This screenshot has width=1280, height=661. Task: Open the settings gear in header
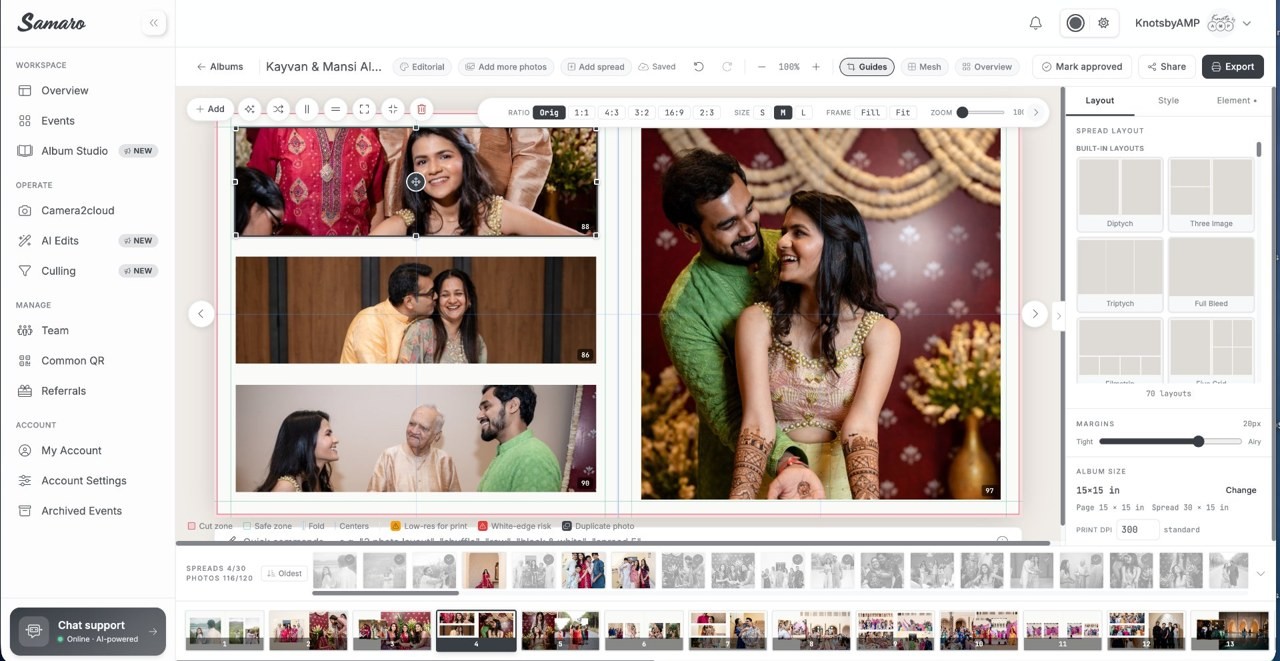[x=1104, y=23]
